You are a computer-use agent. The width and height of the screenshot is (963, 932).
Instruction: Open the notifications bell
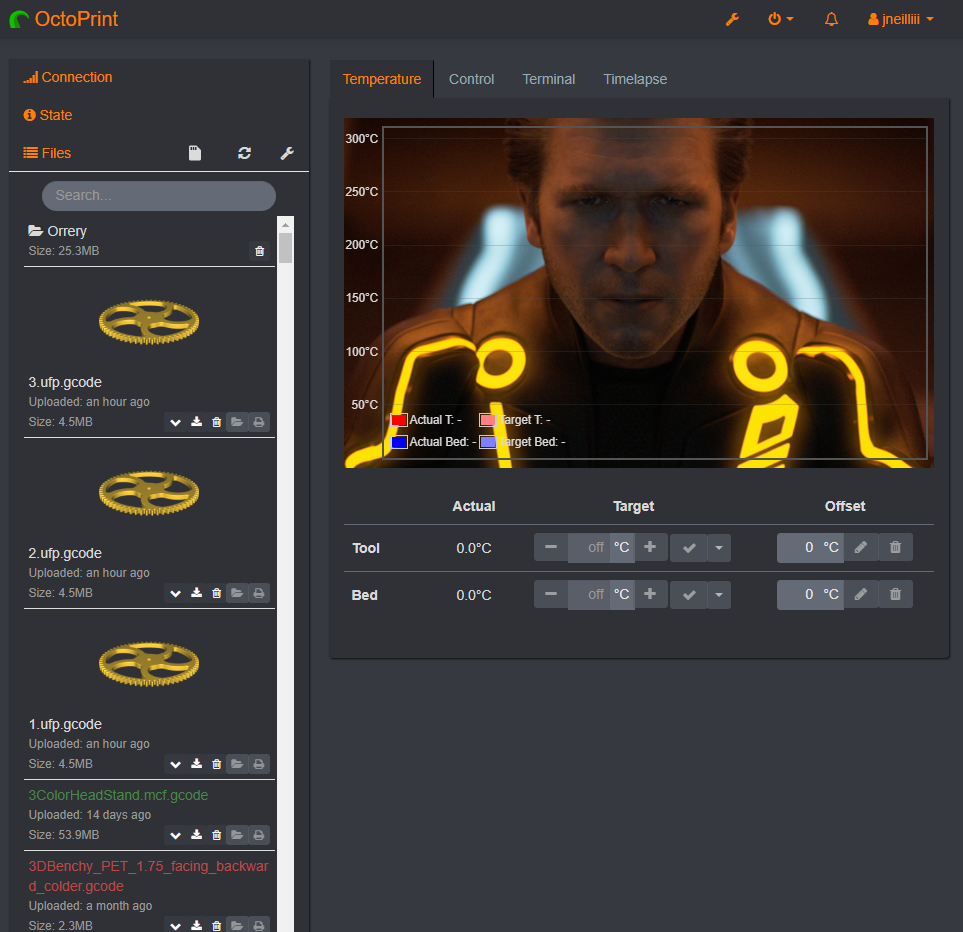[x=831, y=20]
